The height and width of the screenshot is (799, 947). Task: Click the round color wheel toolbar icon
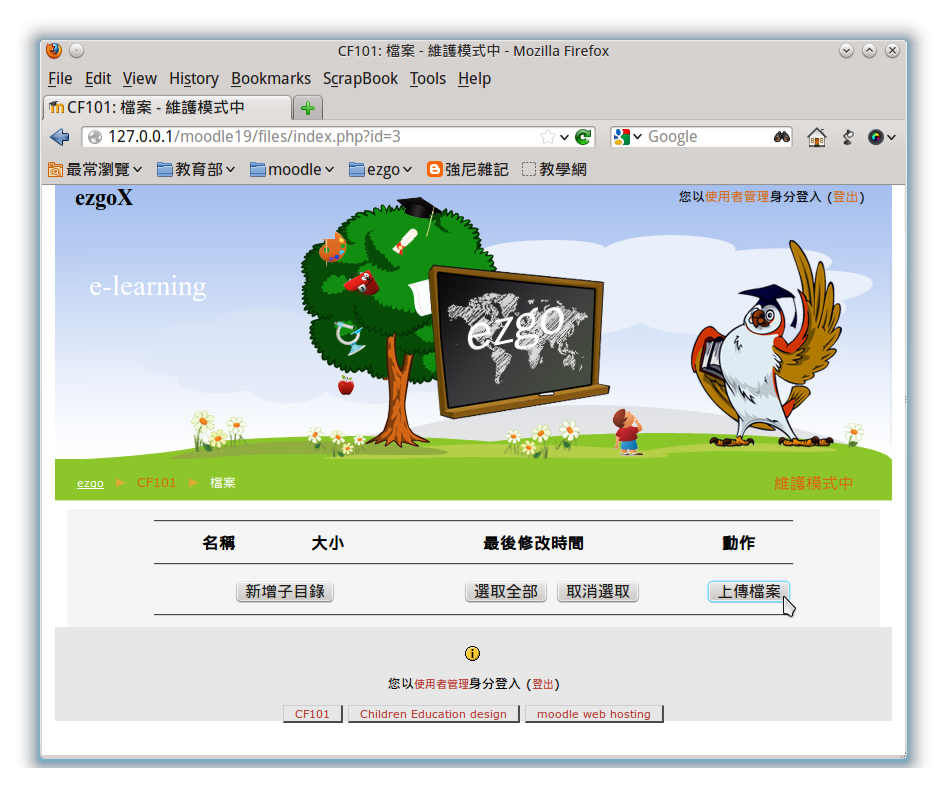click(875, 137)
